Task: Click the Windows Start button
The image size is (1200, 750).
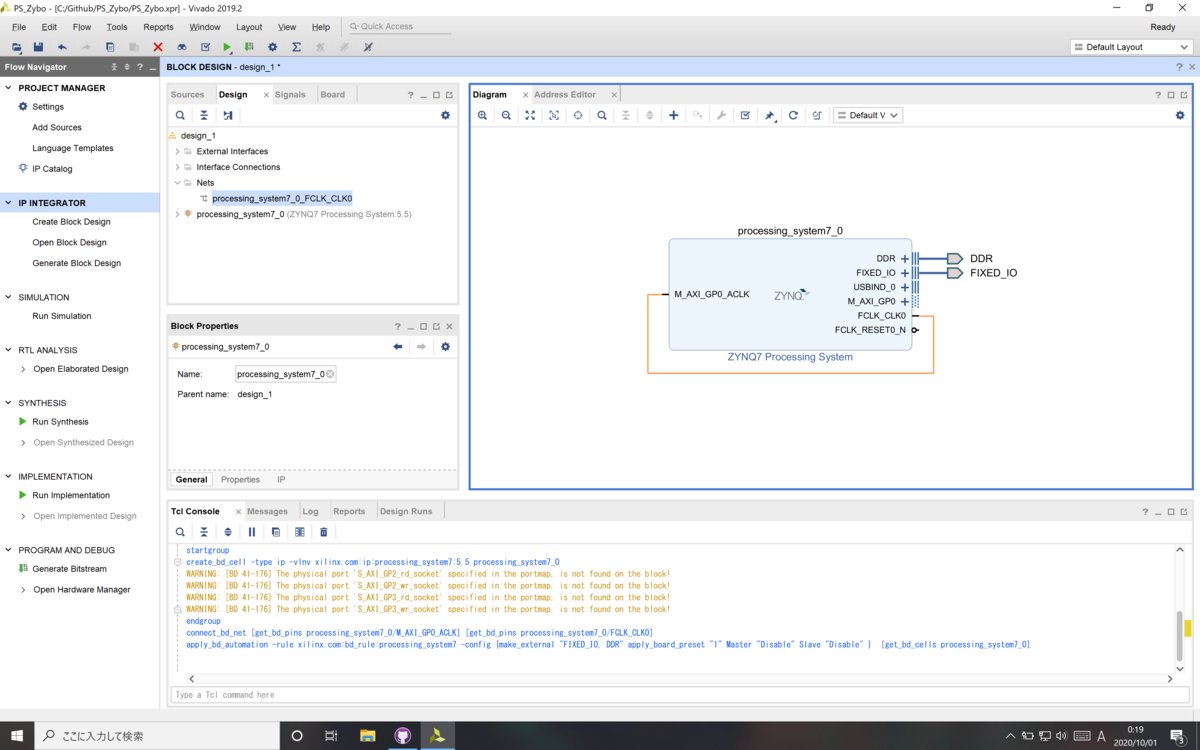Action: [18, 735]
